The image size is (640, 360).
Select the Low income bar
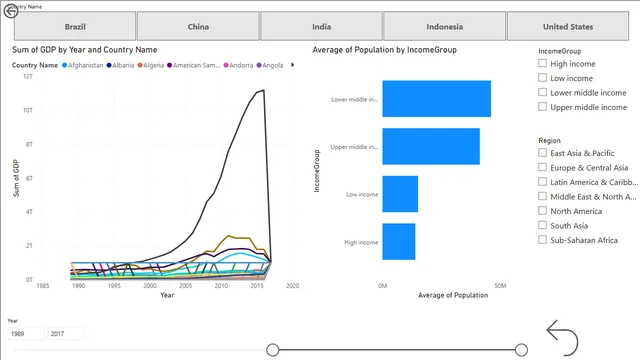(x=400, y=194)
